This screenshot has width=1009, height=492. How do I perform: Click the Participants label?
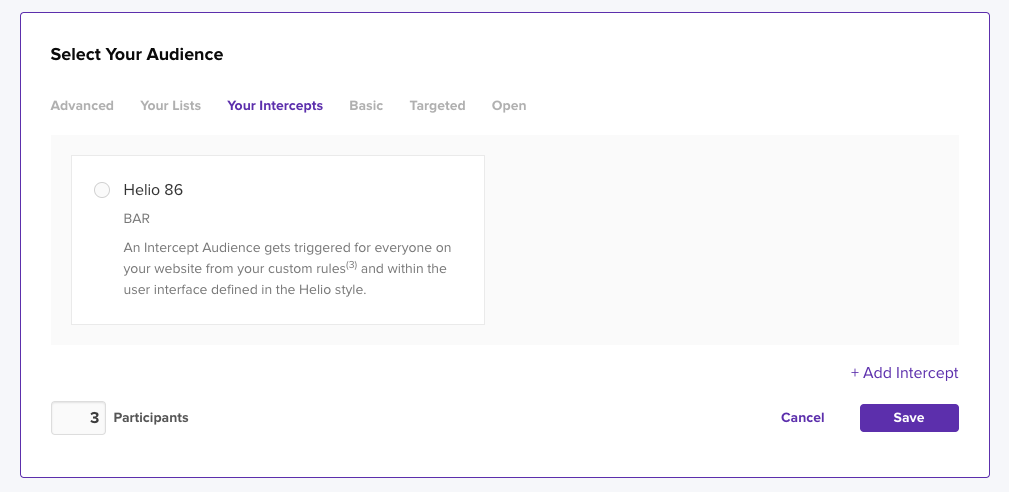(151, 418)
